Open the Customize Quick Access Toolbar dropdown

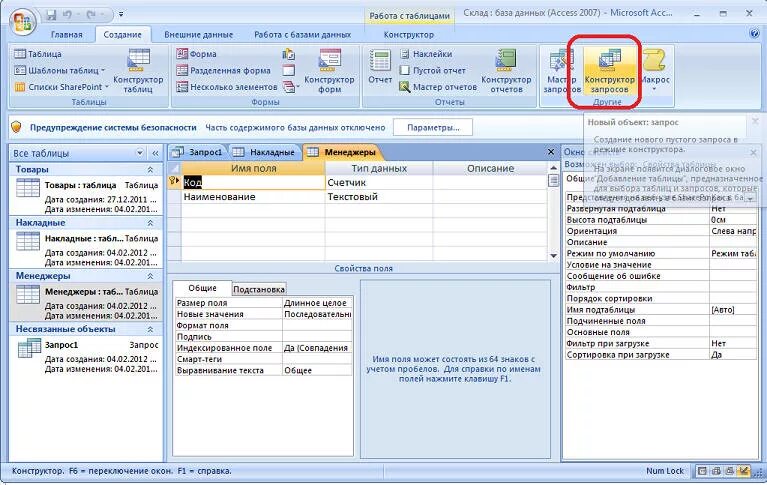point(121,15)
